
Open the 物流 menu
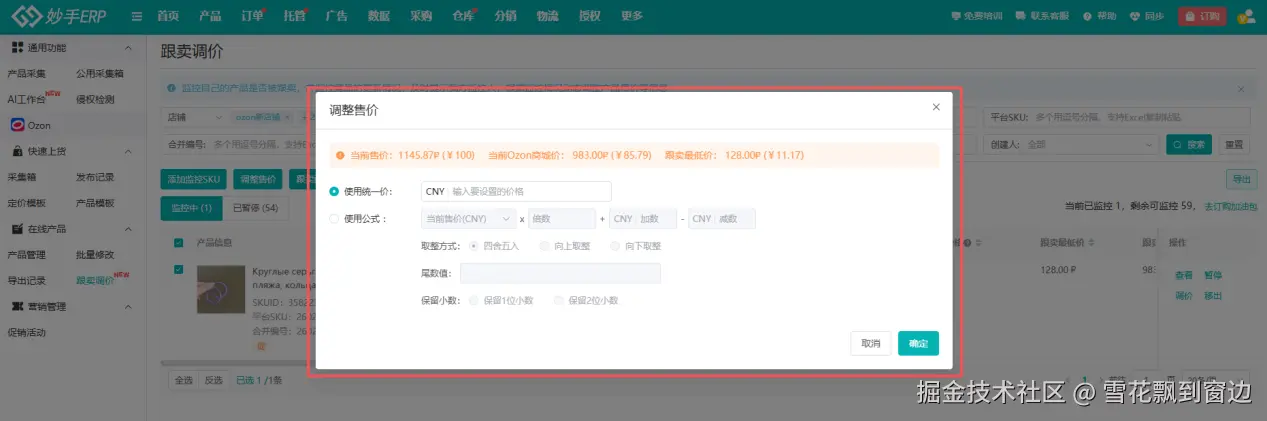[x=547, y=16]
